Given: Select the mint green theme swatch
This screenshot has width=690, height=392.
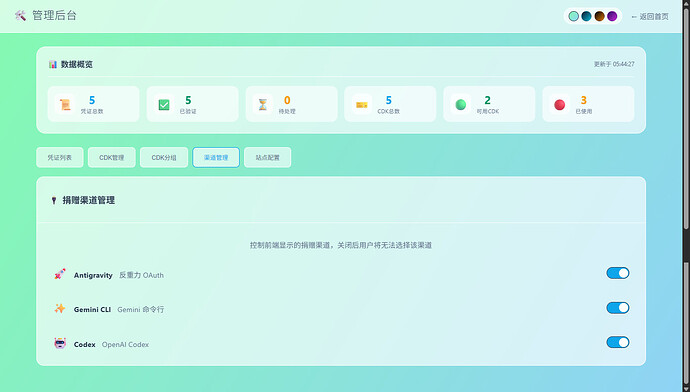Looking at the screenshot, I should tap(573, 16).
